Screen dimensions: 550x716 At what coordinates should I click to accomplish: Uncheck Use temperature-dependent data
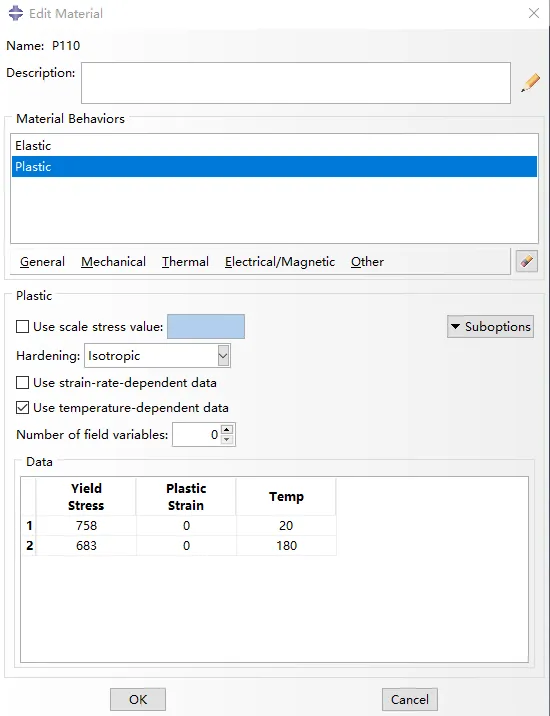(x=22, y=407)
